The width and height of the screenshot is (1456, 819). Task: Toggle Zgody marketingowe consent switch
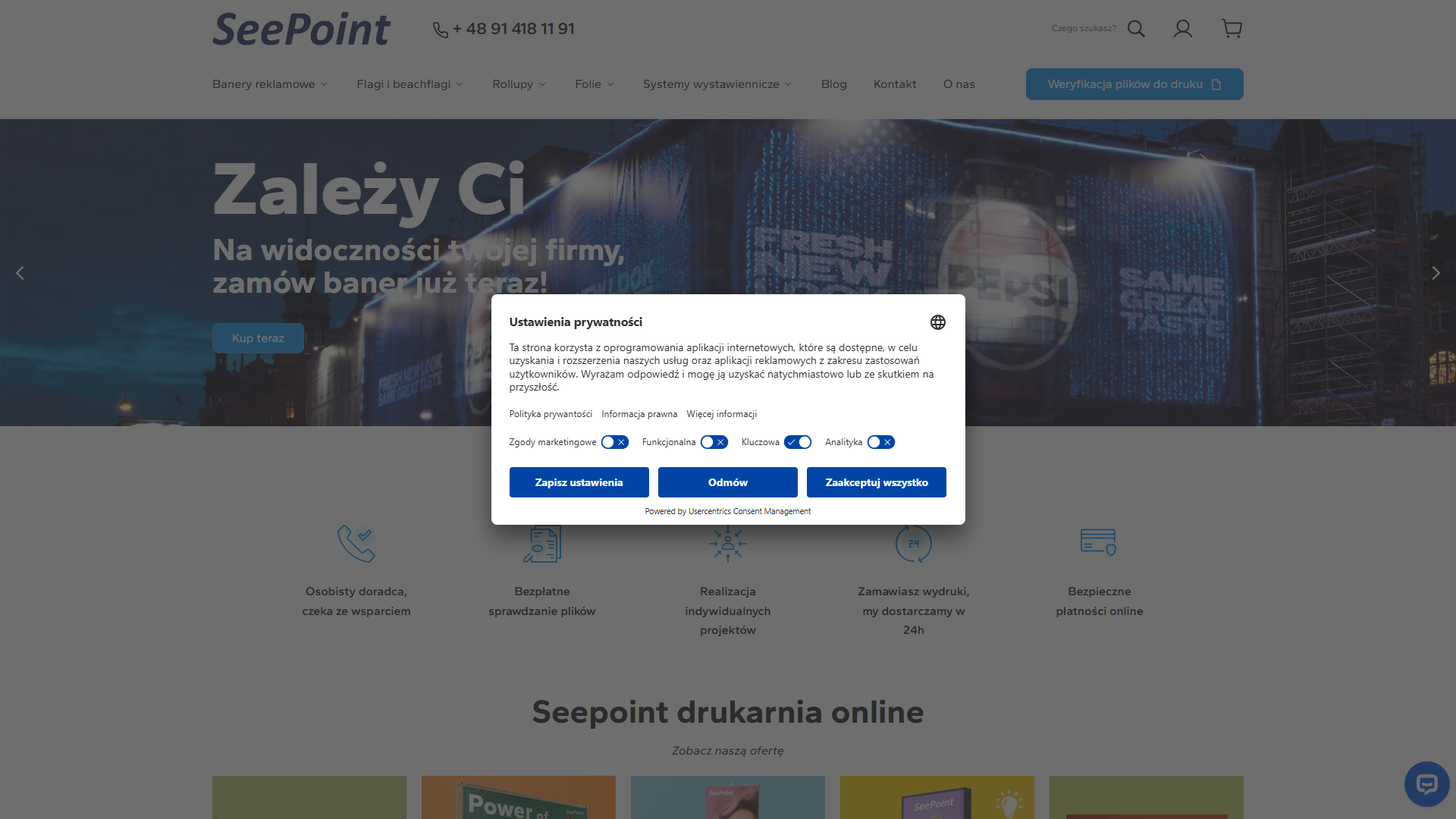click(615, 442)
